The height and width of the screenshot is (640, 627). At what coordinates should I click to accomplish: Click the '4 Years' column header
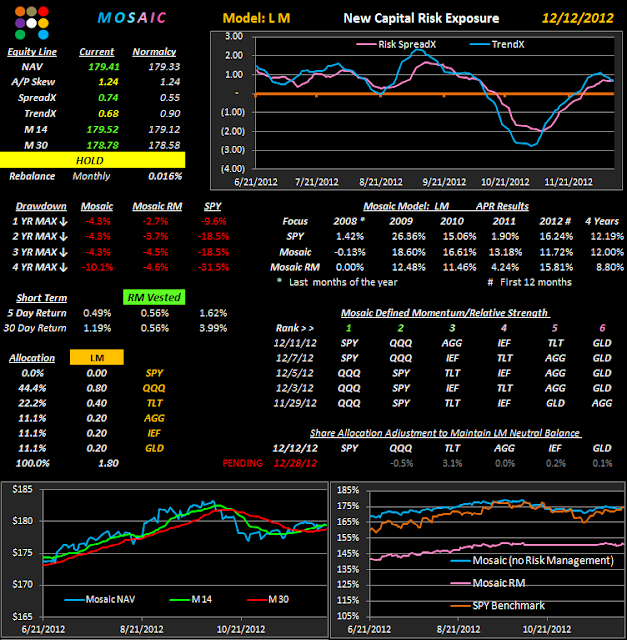click(x=602, y=222)
